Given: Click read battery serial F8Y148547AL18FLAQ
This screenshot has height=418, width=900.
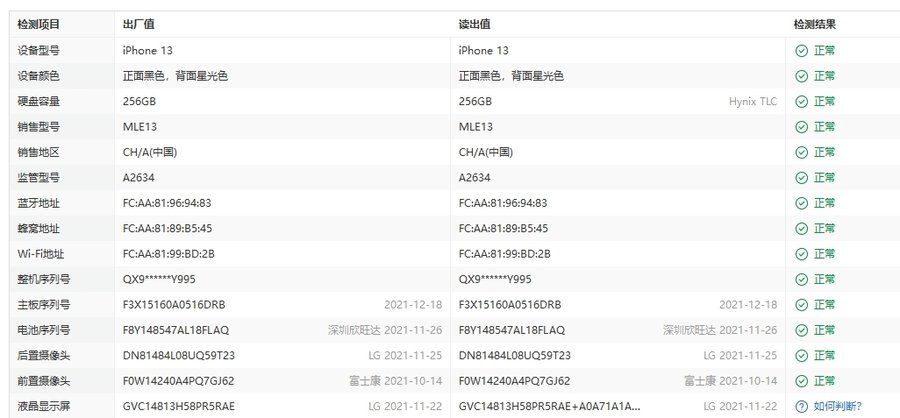Looking at the screenshot, I should (x=511, y=330).
